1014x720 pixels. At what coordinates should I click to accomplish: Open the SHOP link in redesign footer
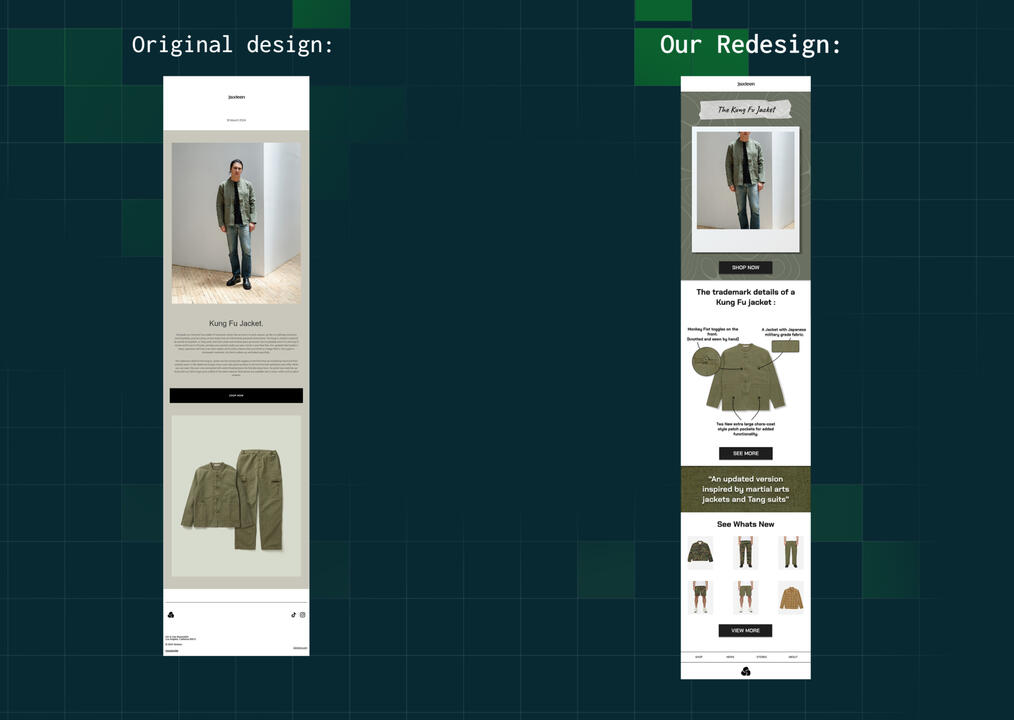point(698,657)
